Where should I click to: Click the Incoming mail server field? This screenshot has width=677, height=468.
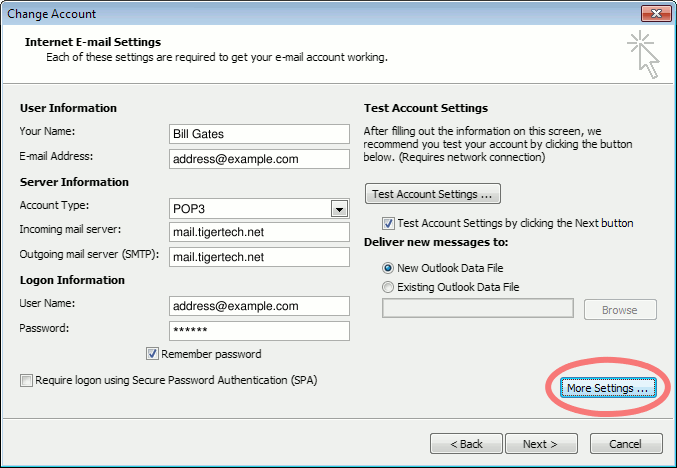[x=259, y=232]
